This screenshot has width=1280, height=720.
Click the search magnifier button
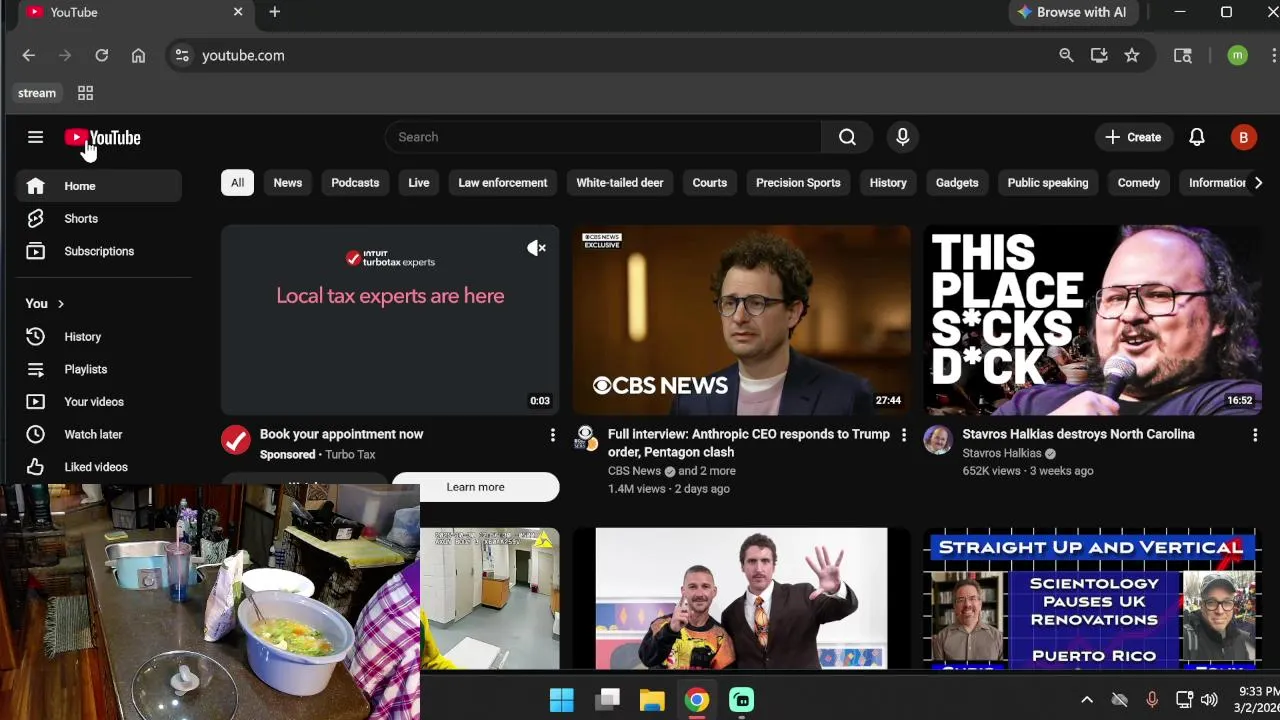(847, 137)
